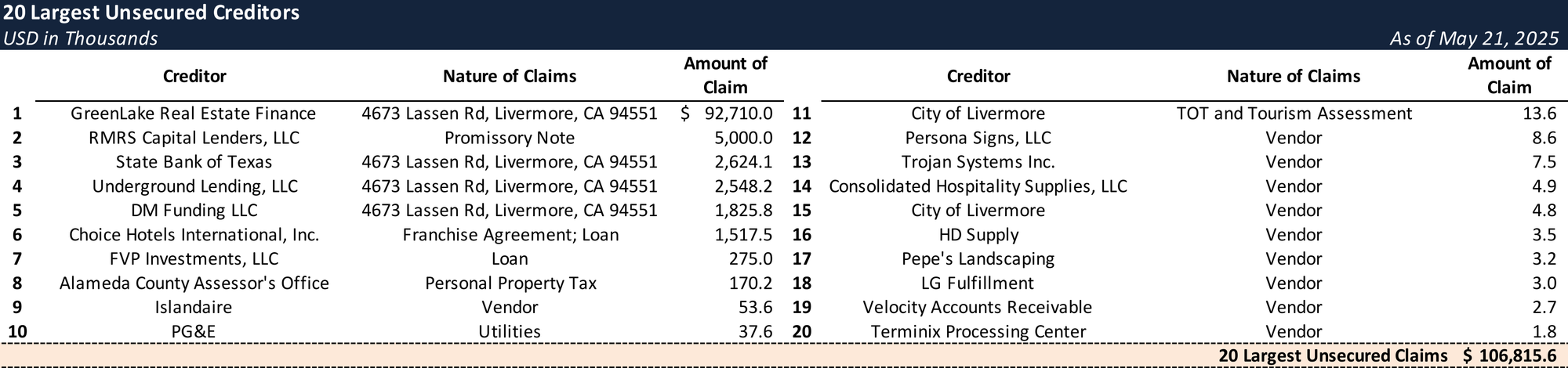Click the 'Personal Property Tax' cell
The height and width of the screenshot is (368, 1568).
pyautogui.click(x=510, y=283)
